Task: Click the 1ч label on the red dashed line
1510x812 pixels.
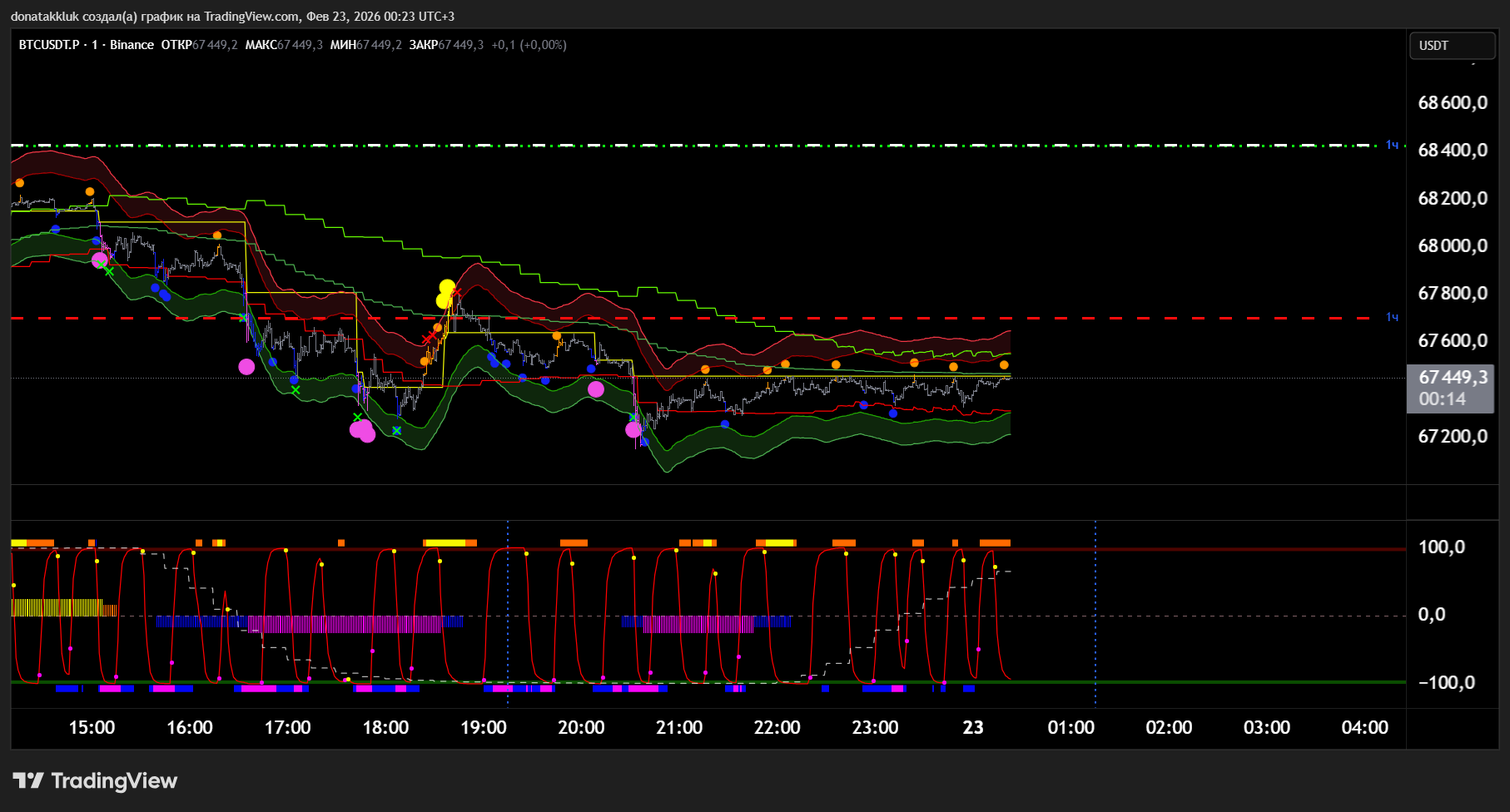Action: [x=1392, y=317]
